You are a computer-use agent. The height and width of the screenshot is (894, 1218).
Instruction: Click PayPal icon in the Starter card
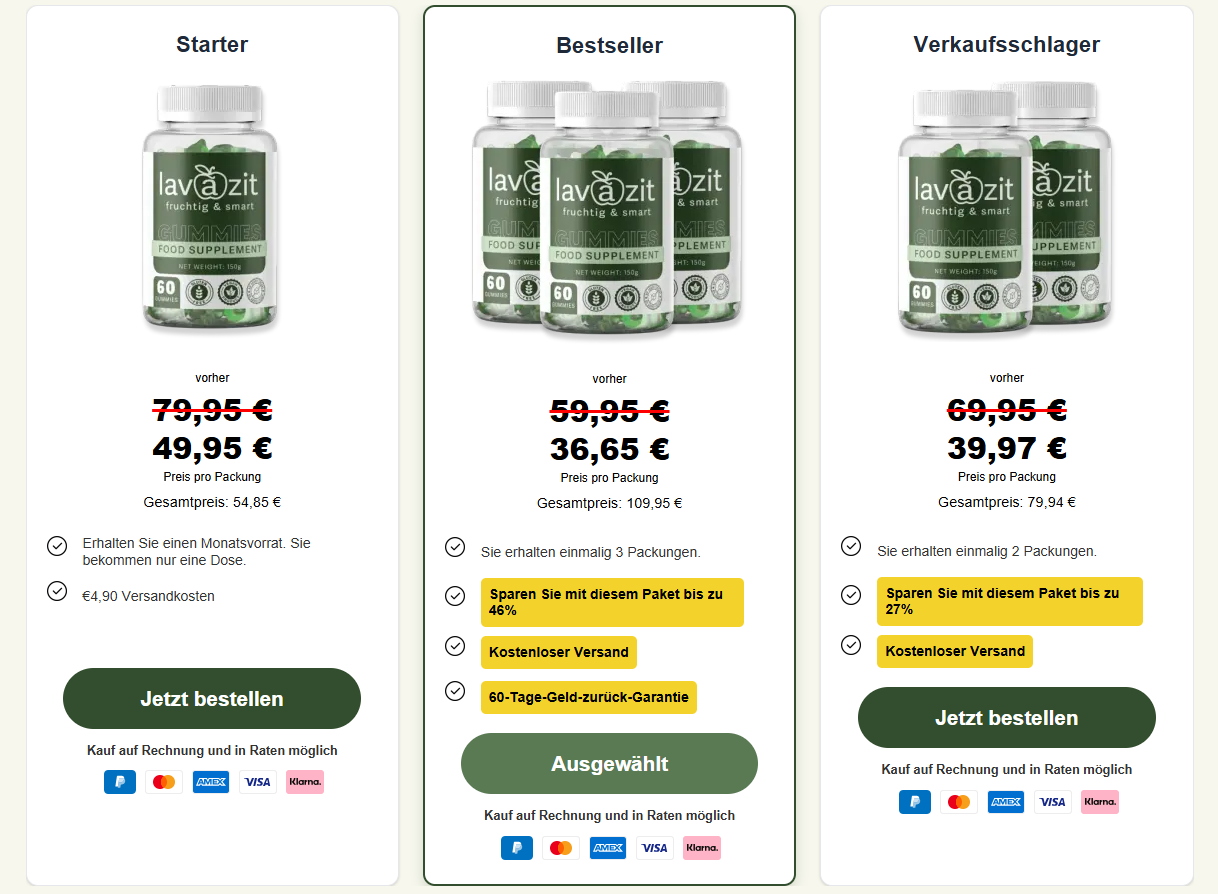[120, 782]
